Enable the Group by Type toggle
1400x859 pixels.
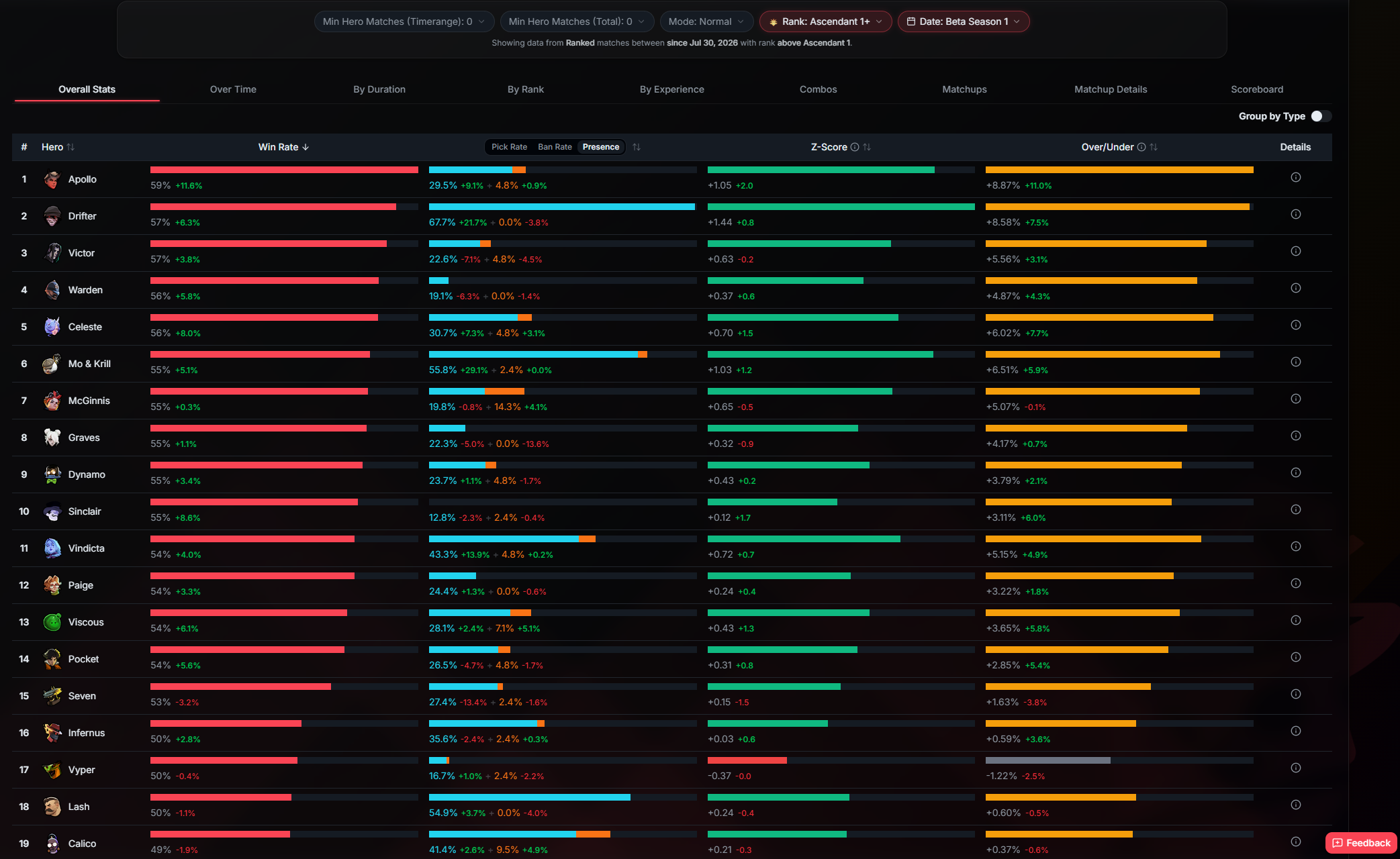1321,116
